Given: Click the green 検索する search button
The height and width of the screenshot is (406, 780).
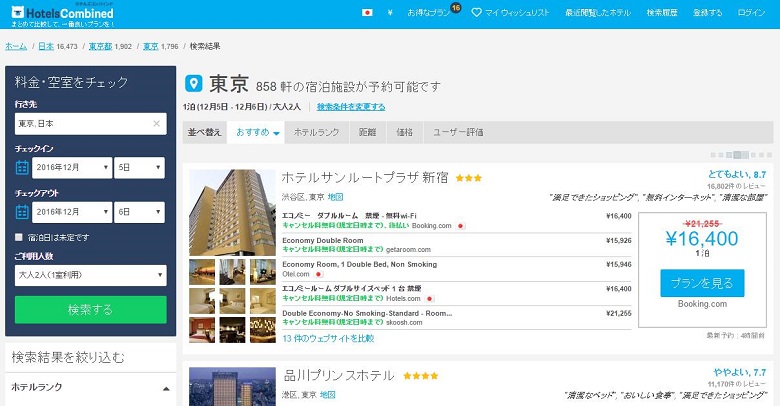Looking at the screenshot, I should click(x=91, y=309).
